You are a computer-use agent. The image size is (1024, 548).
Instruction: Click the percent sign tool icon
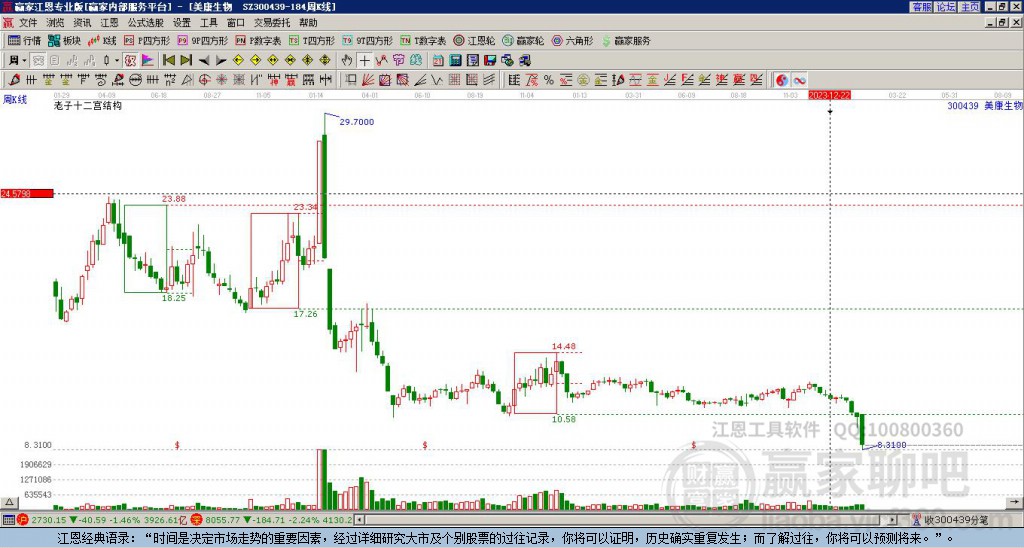[x=549, y=80]
